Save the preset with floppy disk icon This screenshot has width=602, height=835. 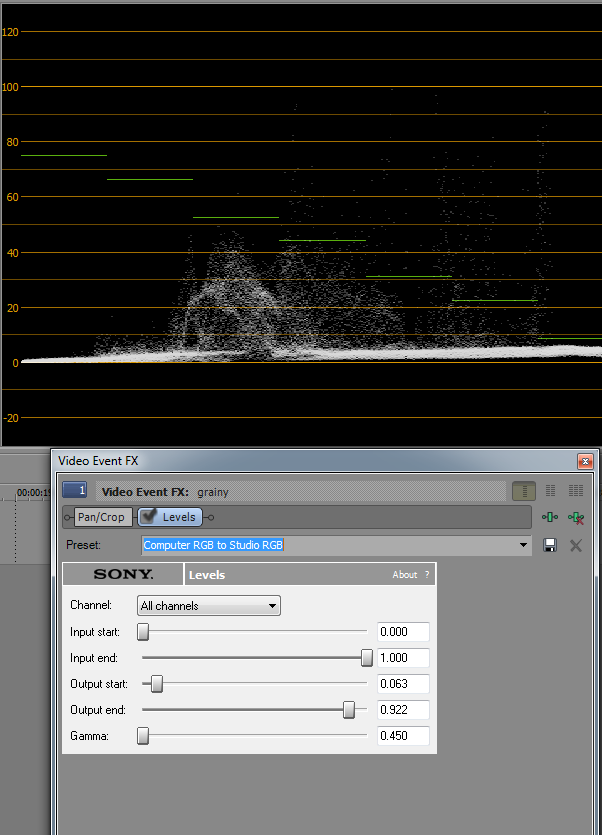tap(550, 545)
